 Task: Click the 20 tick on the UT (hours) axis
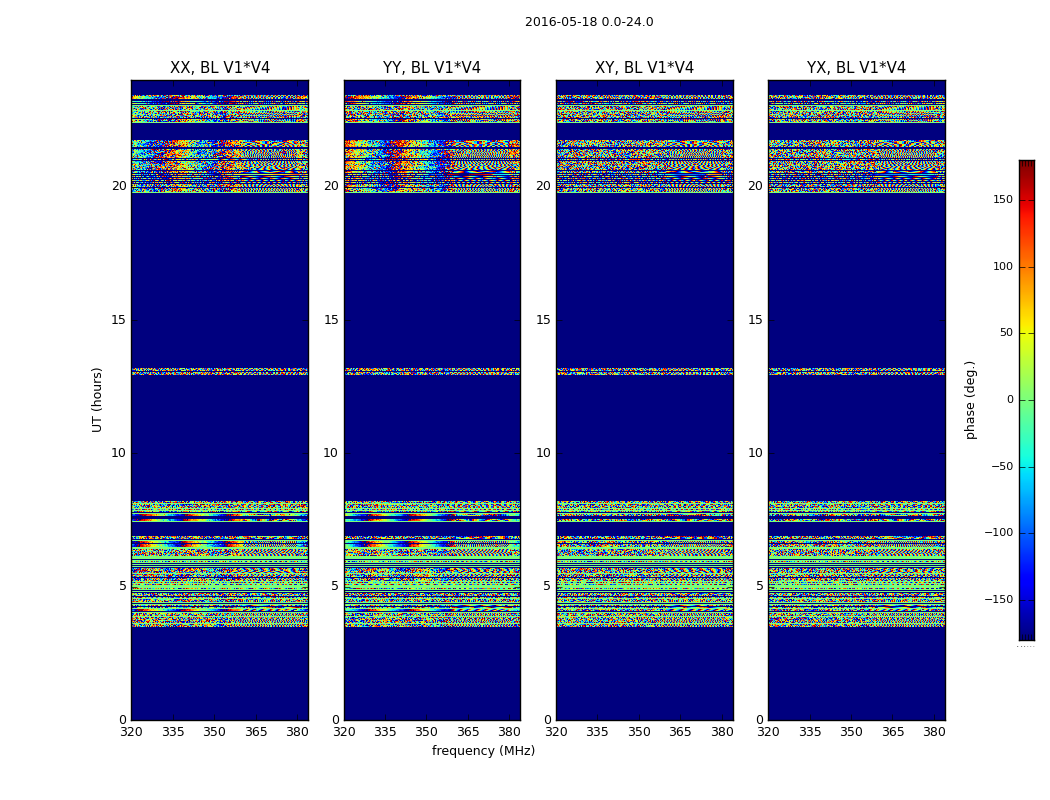(119, 186)
